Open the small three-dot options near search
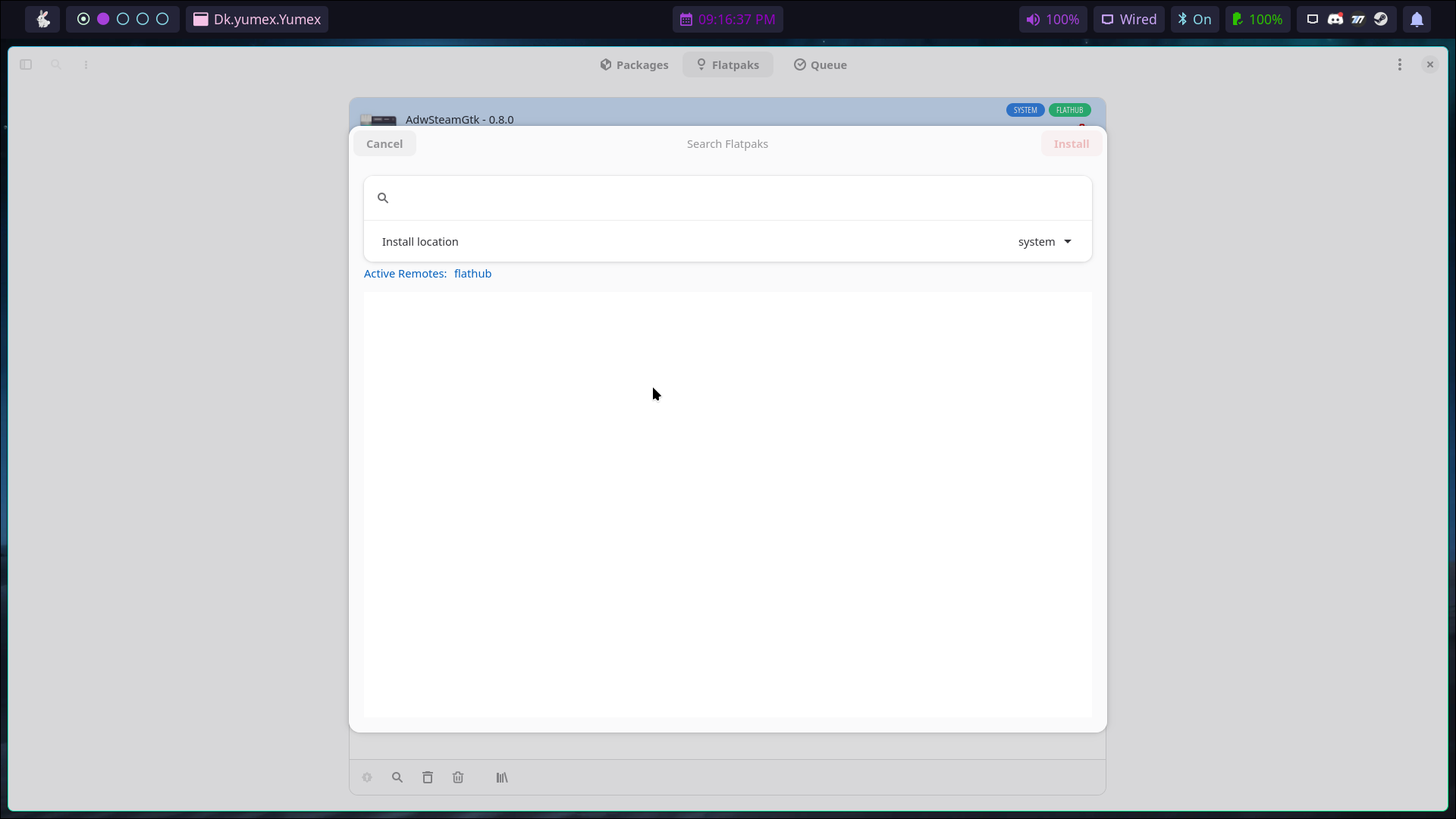Image resolution: width=1456 pixels, height=819 pixels. tap(86, 65)
